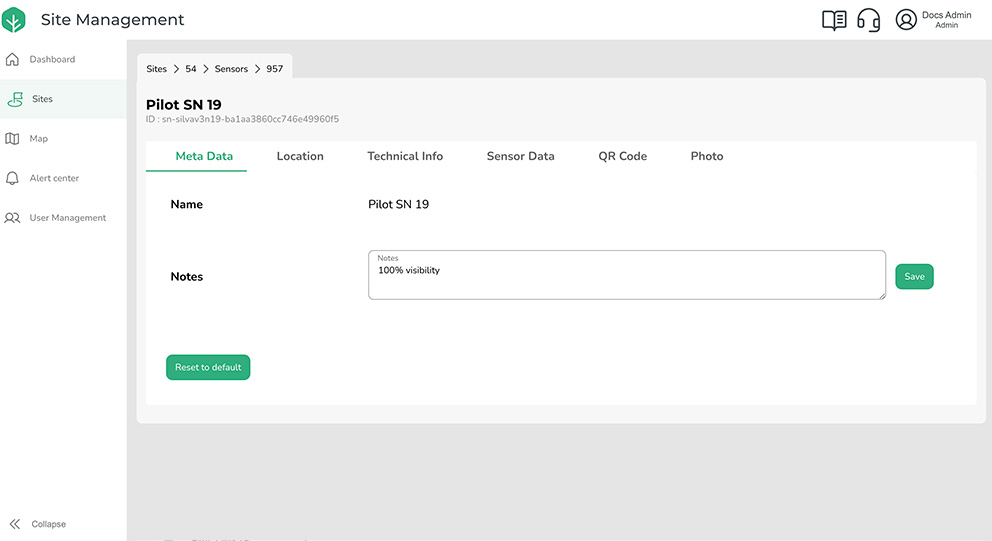Switch to the Location tab
The height and width of the screenshot is (541, 992).
point(300,156)
